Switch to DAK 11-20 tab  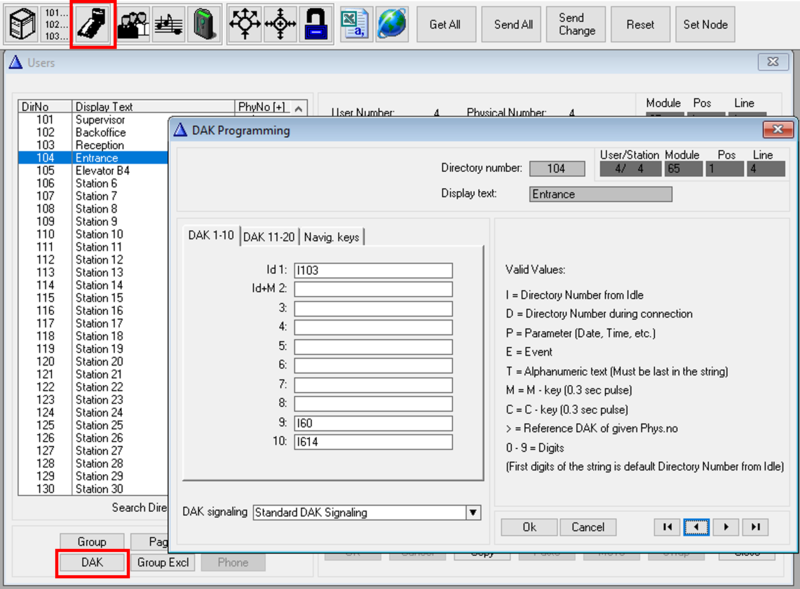tap(270, 236)
